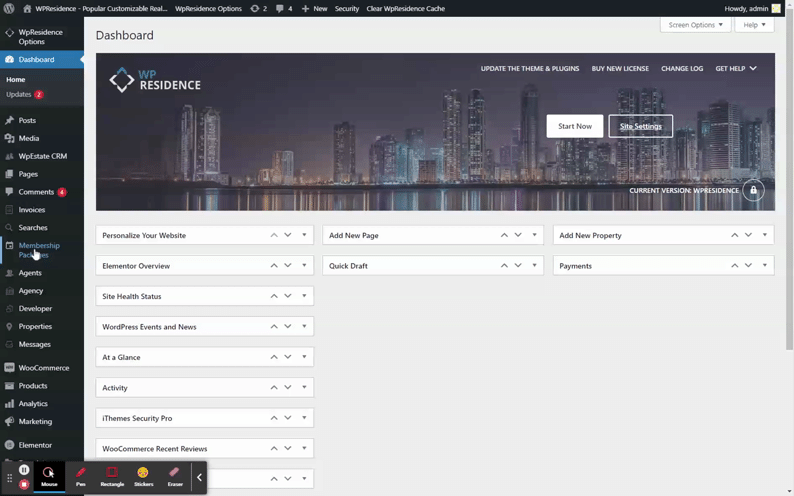Viewport: 794px width, 496px height.
Task: Move the At a Glance panel up
Action: (274, 357)
